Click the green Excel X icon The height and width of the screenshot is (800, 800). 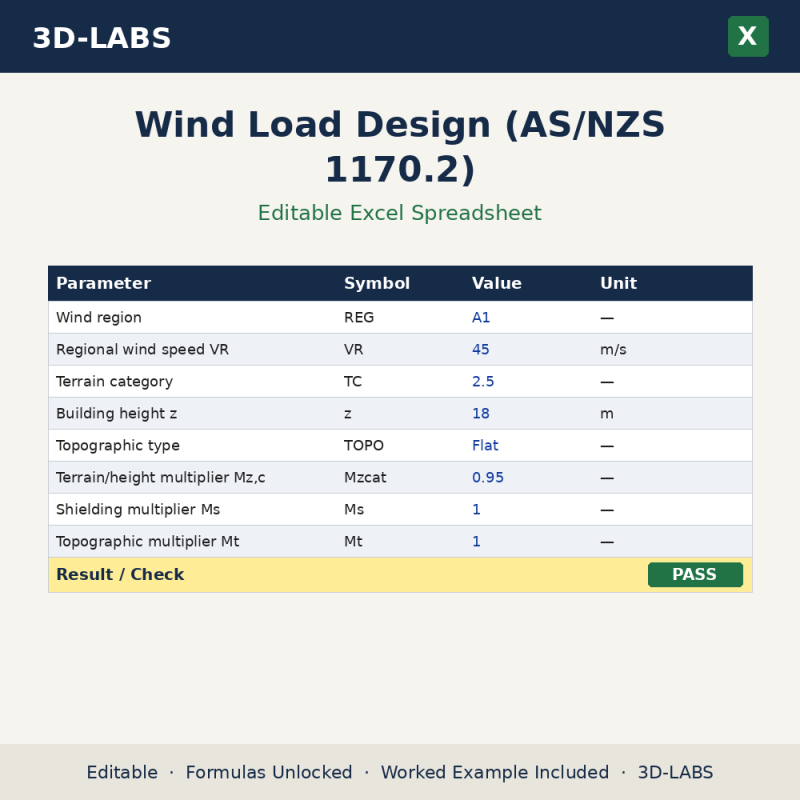point(748,36)
